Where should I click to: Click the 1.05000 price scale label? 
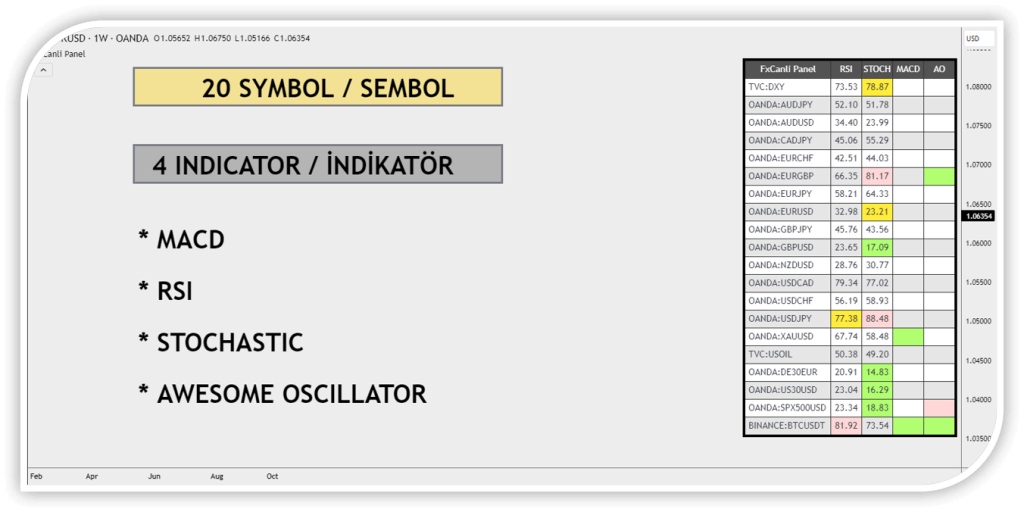coord(977,321)
